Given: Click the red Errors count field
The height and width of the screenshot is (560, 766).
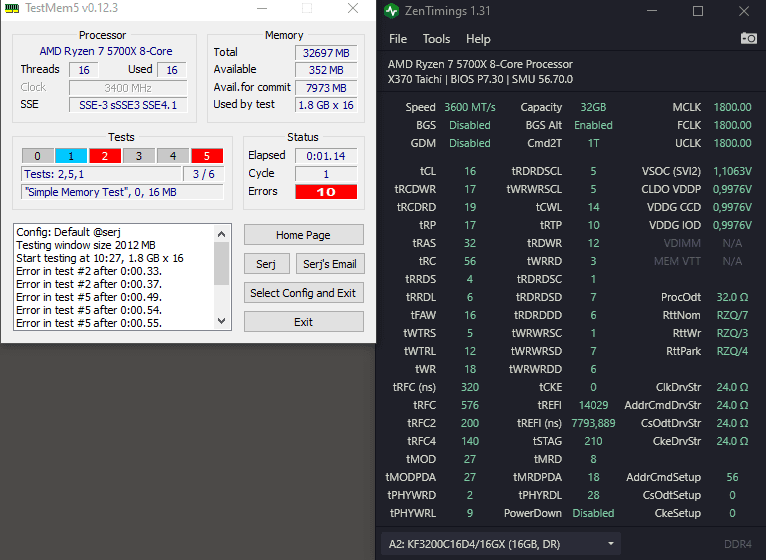Looking at the screenshot, I should click(x=326, y=192).
